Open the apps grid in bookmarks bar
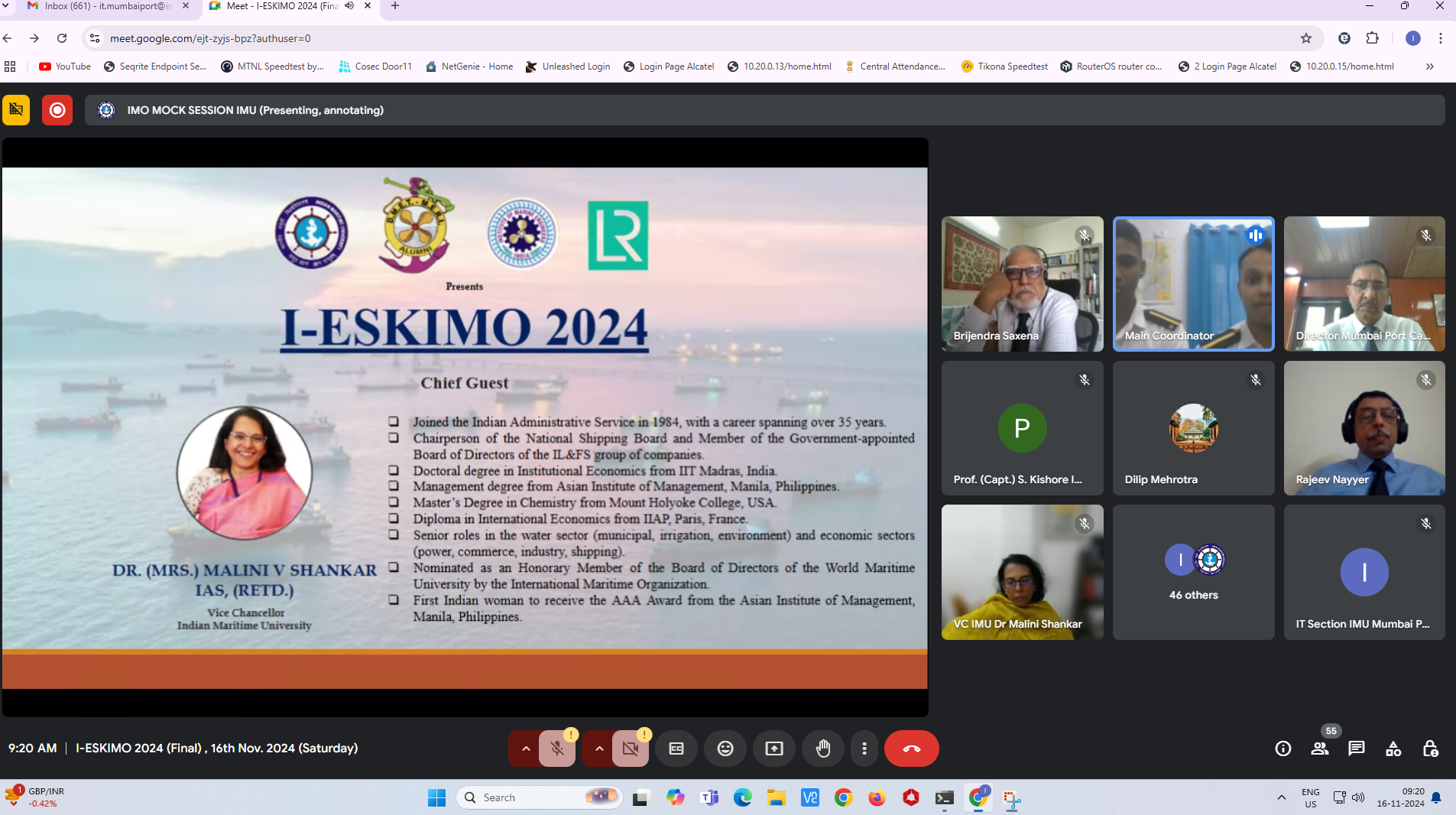Image resolution: width=1456 pixels, height=815 pixels. pyautogui.click(x=10, y=67)
